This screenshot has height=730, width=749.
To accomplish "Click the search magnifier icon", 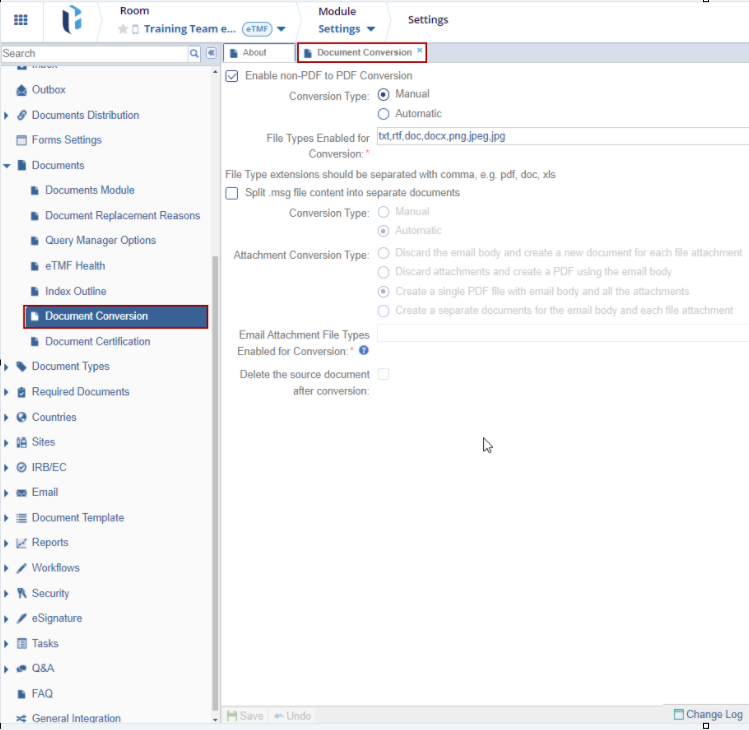I will tap(194, 53).
